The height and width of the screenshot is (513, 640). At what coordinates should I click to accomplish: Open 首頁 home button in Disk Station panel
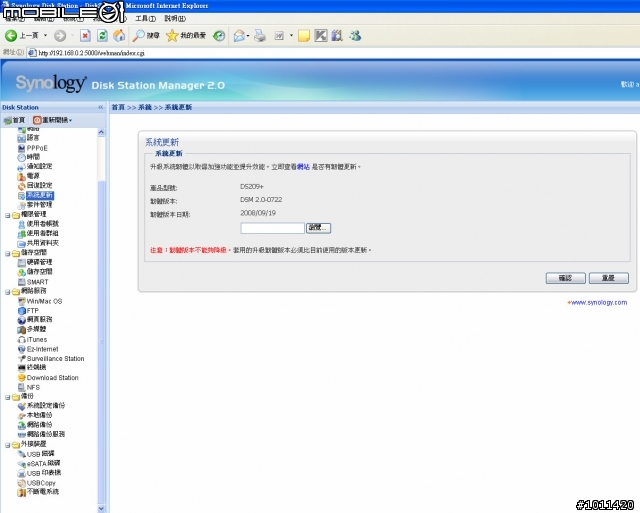[x=14, y=120]
